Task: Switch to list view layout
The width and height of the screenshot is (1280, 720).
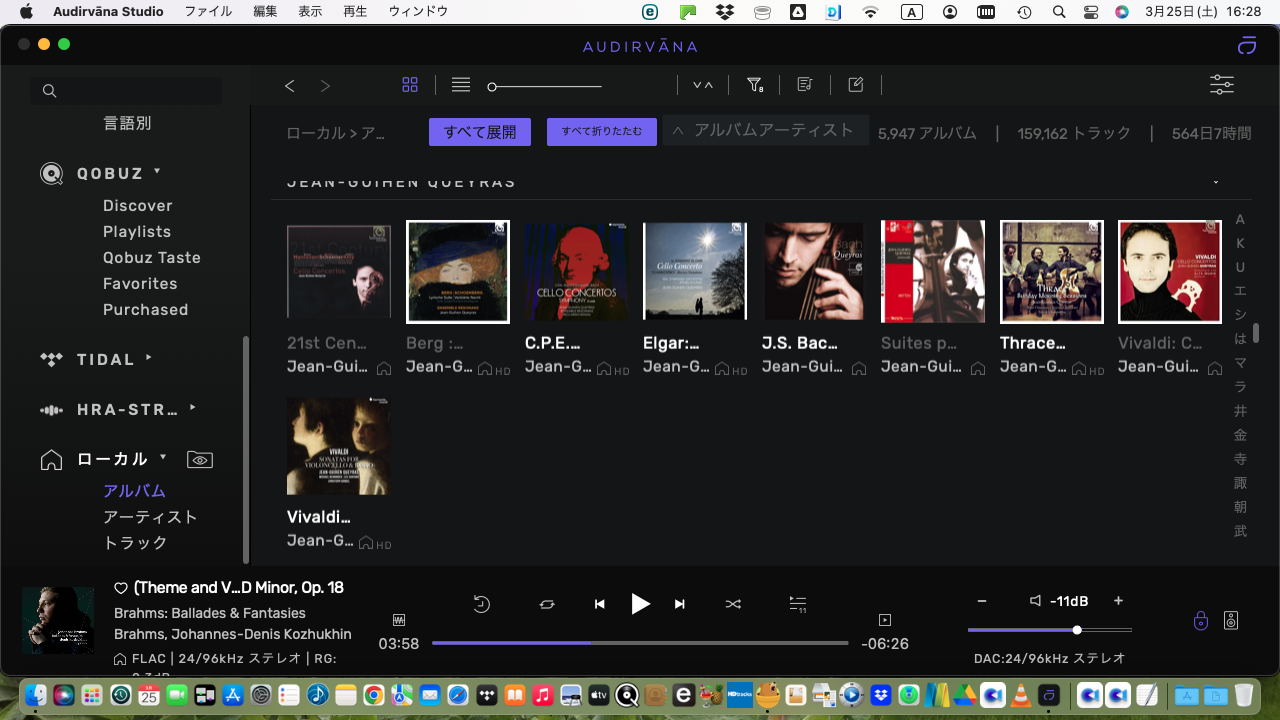Action: click(461, 85)
